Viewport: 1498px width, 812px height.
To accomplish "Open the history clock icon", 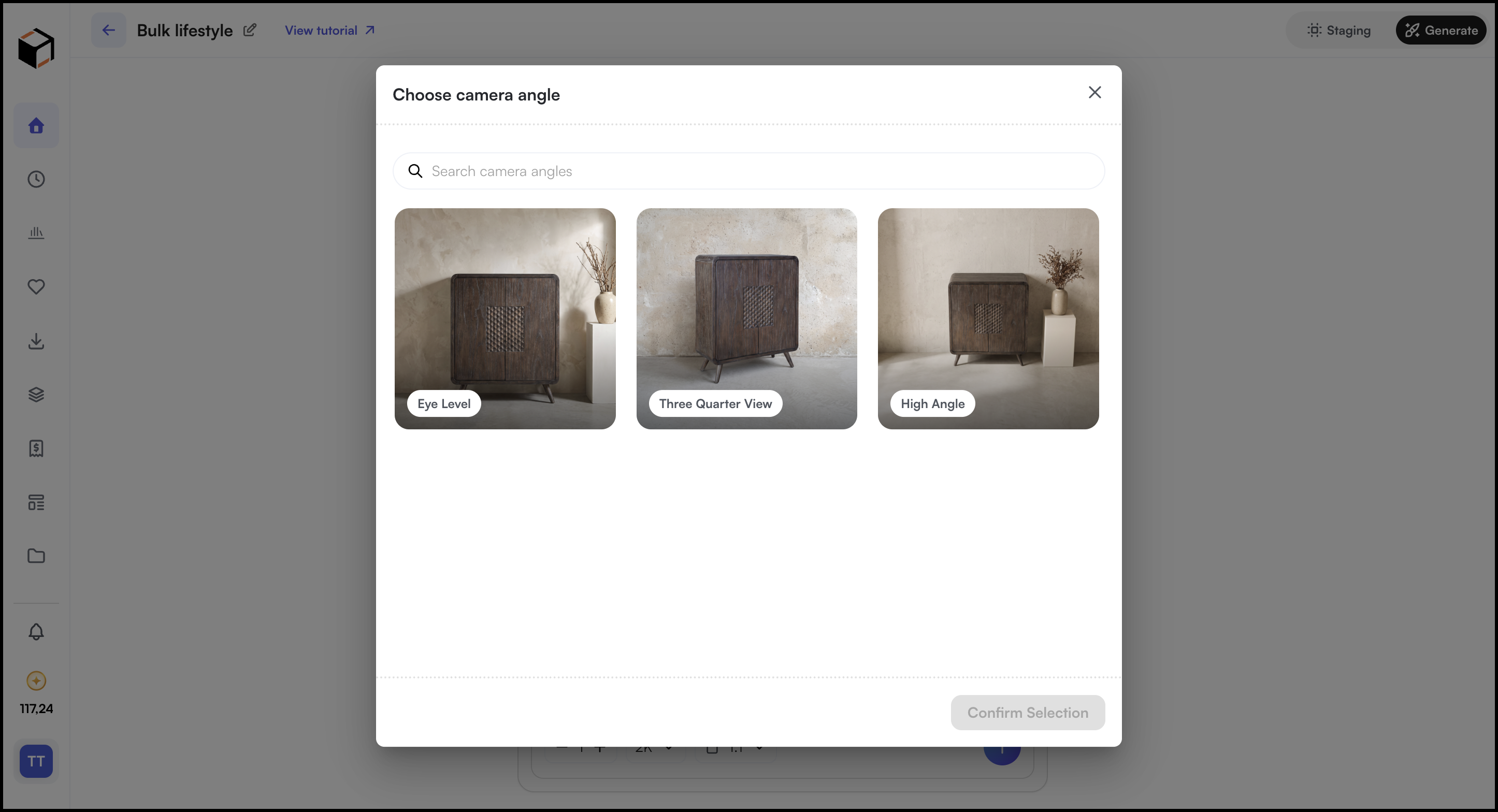I will tap(36, 179).
